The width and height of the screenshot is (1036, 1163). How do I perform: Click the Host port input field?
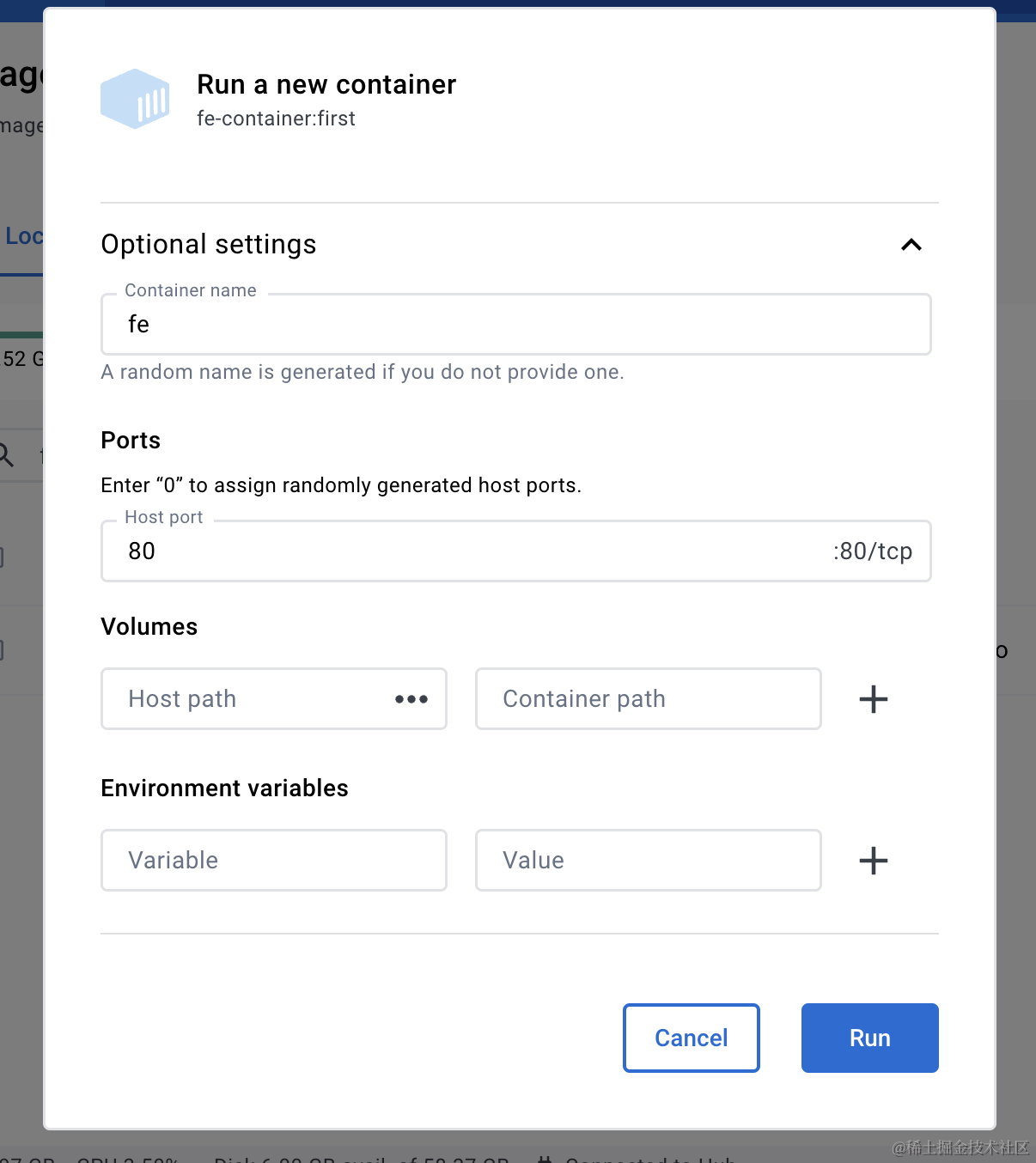(x=464, y=551)
